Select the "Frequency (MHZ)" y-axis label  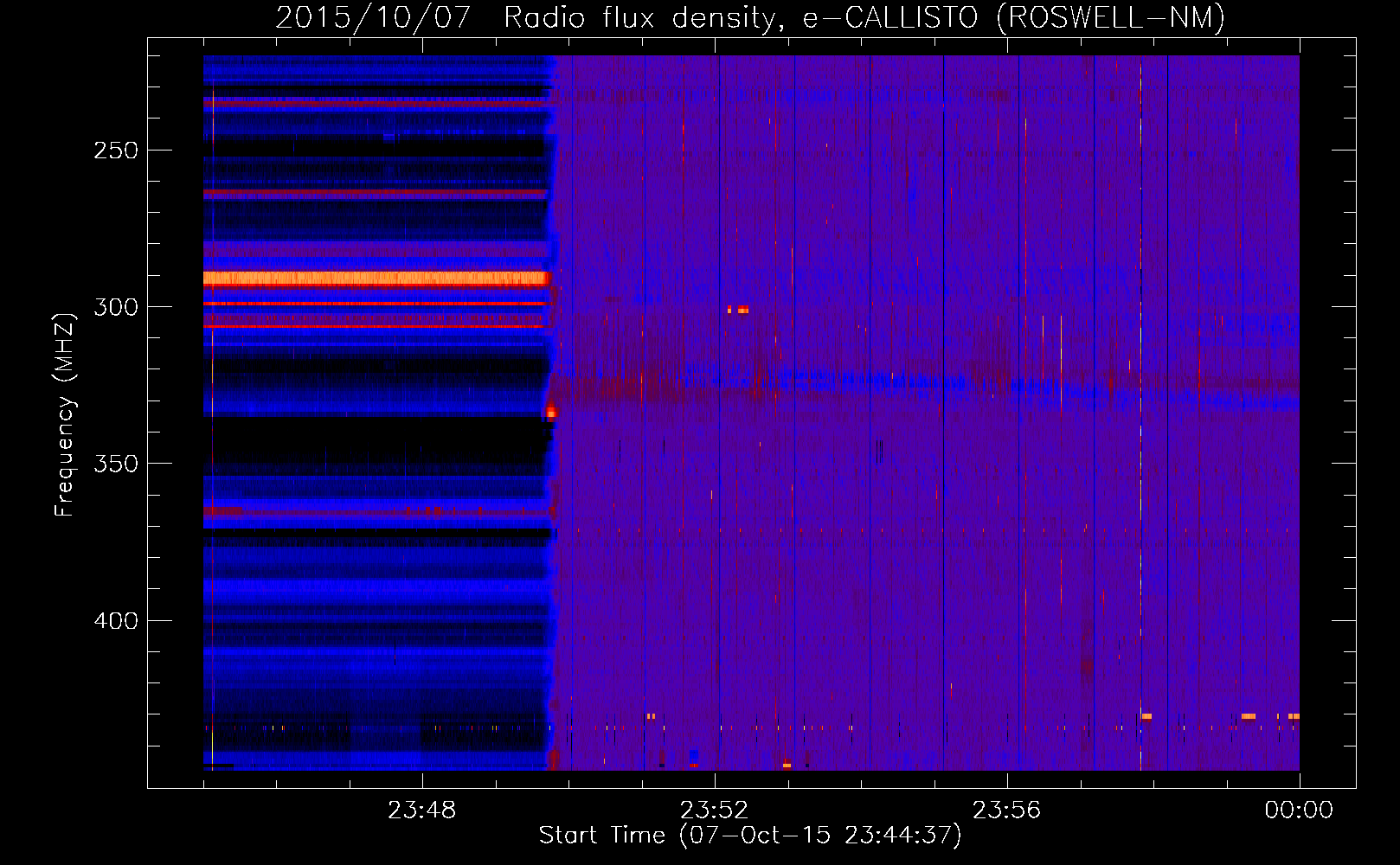[x=65, y=414]
